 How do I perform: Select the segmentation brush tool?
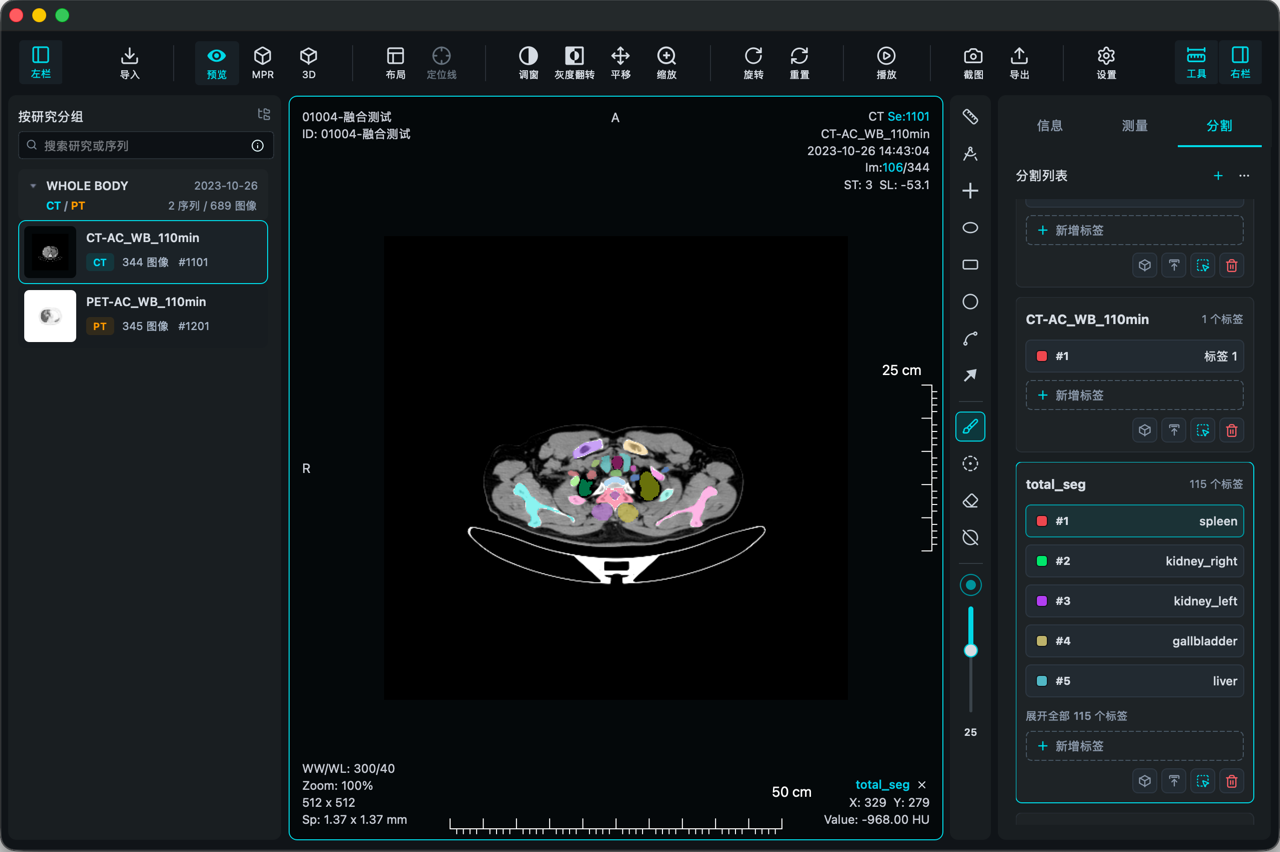tap(970, 427)
